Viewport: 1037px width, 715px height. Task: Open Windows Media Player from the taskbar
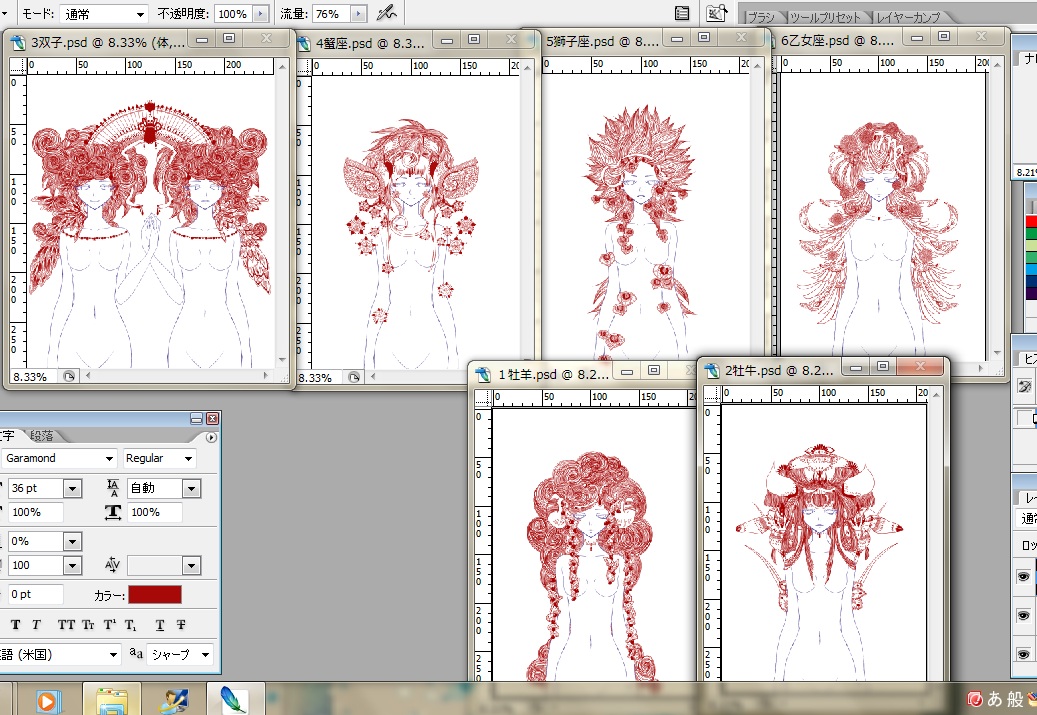[46, 700]
